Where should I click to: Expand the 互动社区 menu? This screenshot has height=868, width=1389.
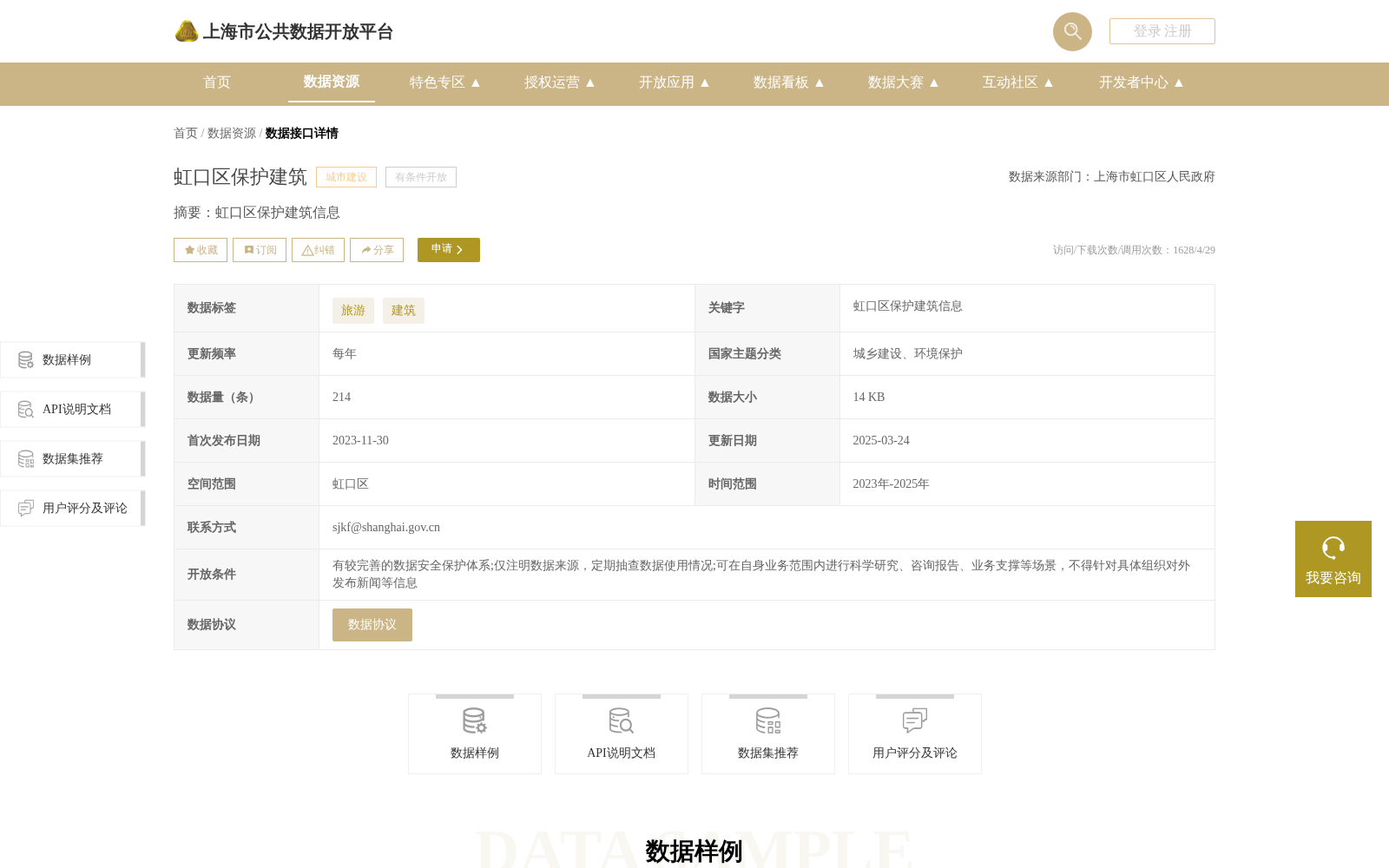click(1018, 82)
